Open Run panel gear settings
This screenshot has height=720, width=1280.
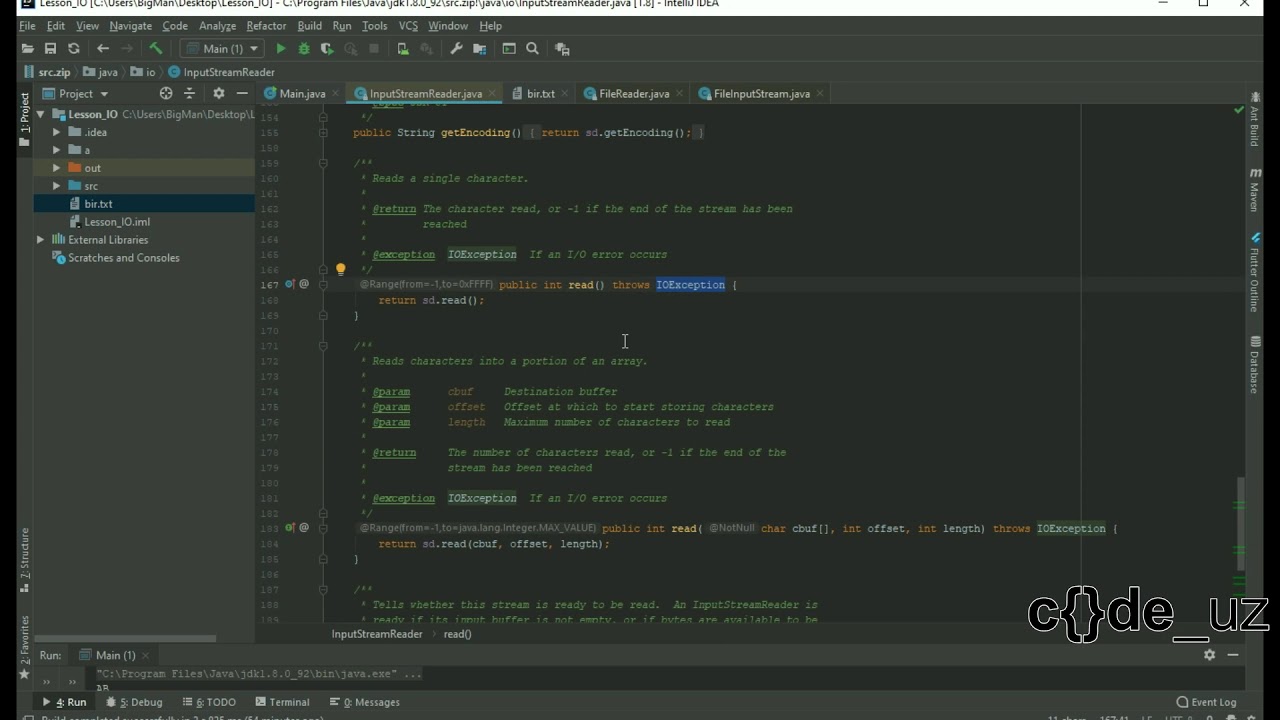(x=1209, y=655)
